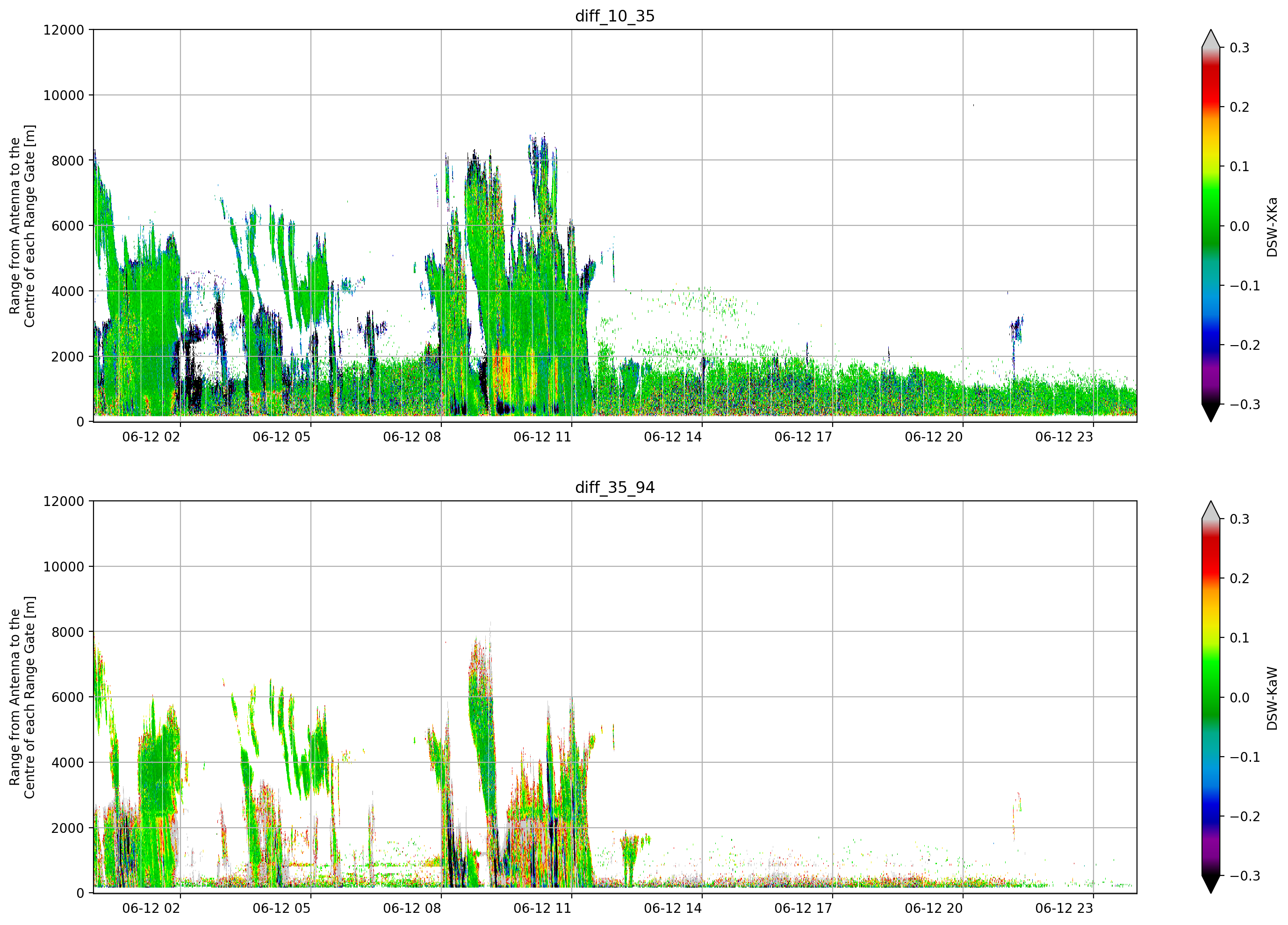Click the "0.3" tick on the DSW-KaW colorbar
Image resolution: width=1288 pixels, height=925 pixels.
click(1240, 519)
